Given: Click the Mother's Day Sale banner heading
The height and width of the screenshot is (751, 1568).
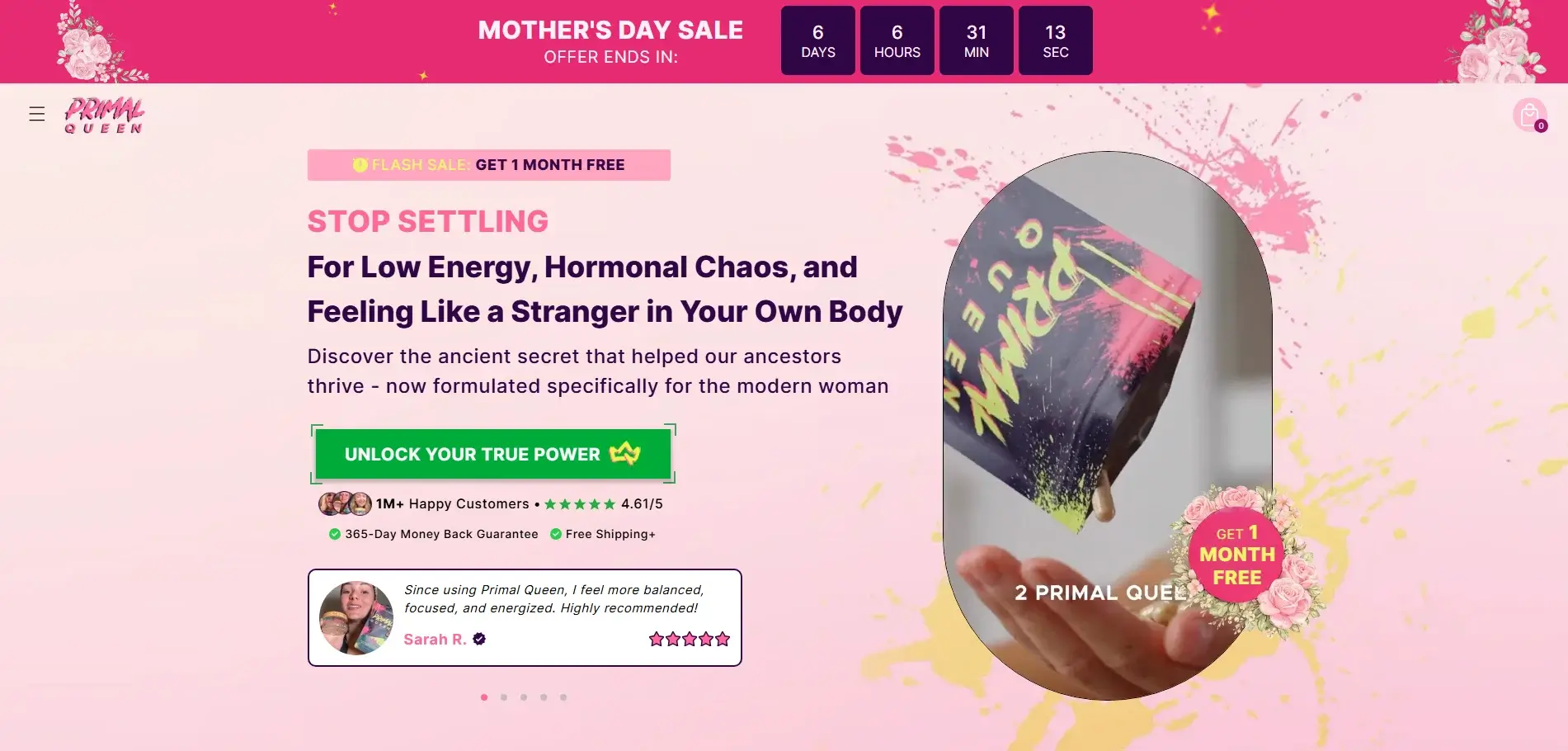Looking at the screenshot, I should click(610, 31).
